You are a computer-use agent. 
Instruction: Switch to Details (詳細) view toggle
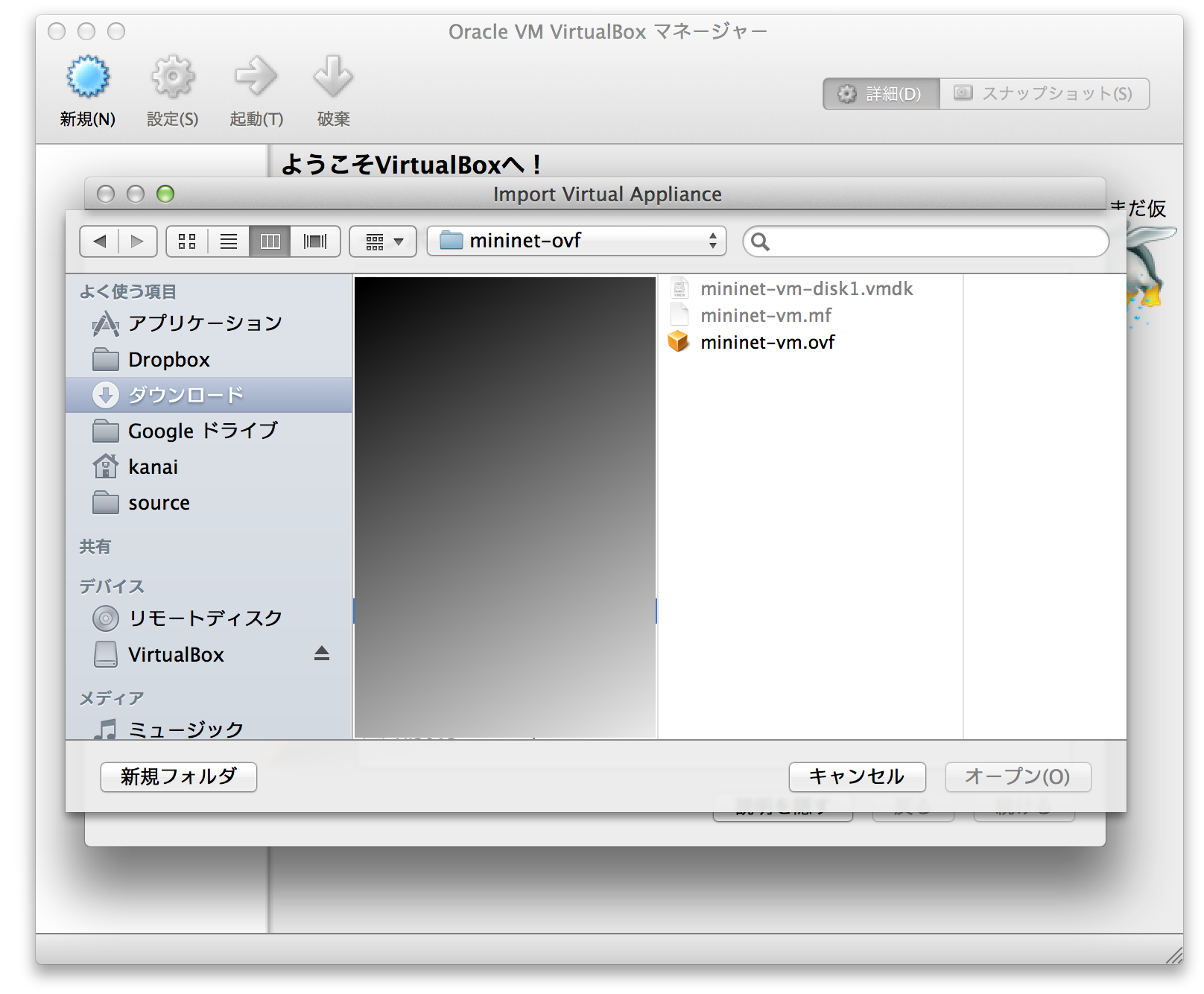pos(881,94)
